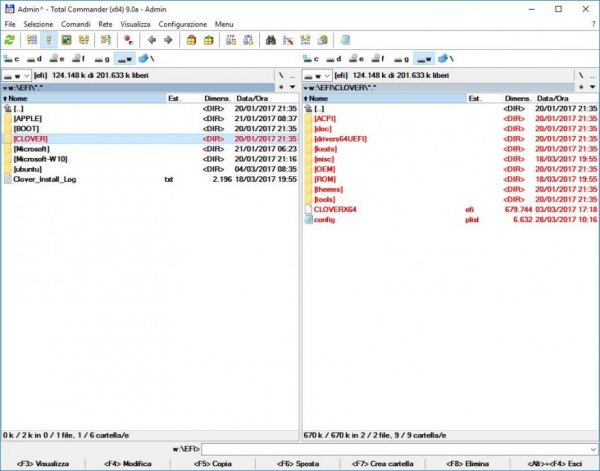Toggle the directory tree view icon
Image resolution: width=600 pixels, height=471 pixels.
84,40
